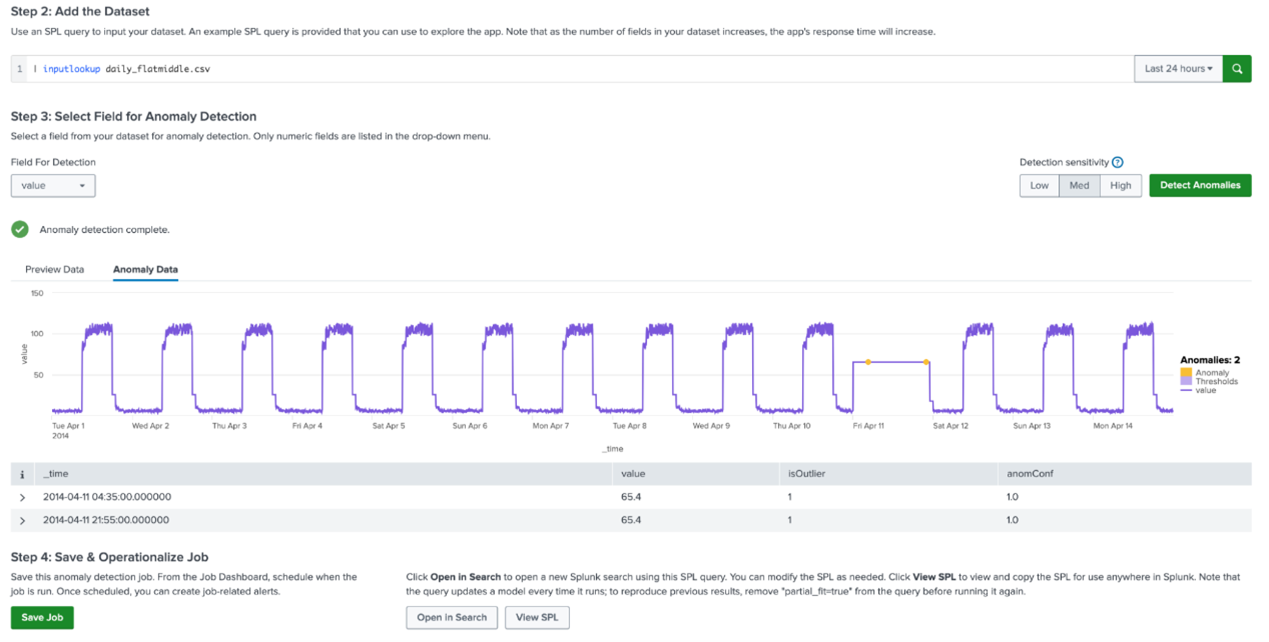Open the Field For Detection value dropdown
Screen dimensions: 1269x642
click(53, 185)
